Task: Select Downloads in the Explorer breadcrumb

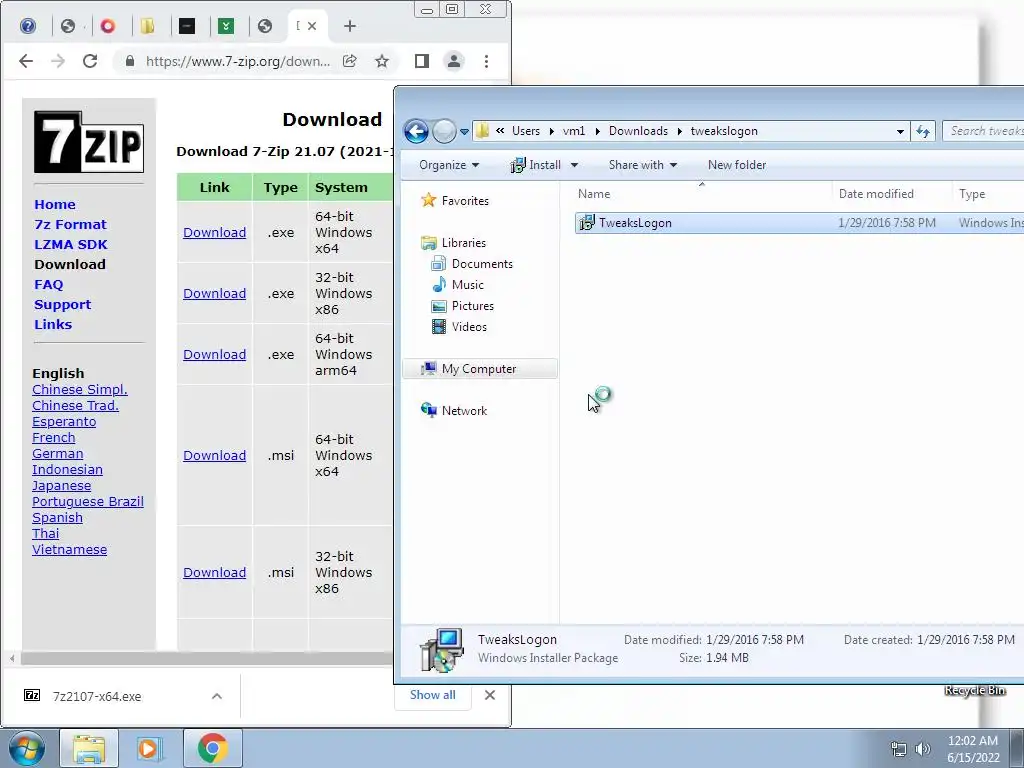Action: [x=638, y=131]
